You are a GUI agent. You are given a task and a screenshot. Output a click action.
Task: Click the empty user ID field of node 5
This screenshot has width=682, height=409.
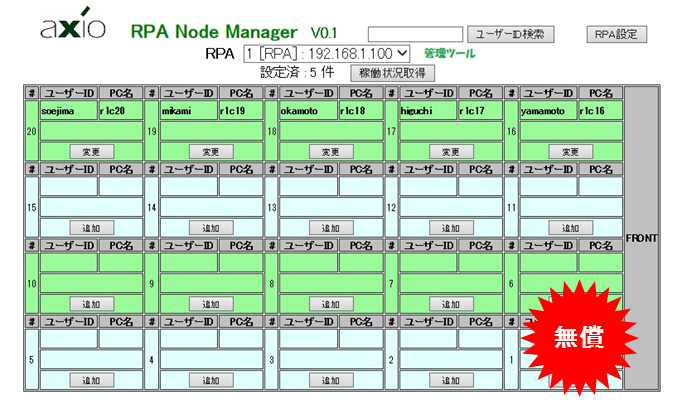click(69, 339)
